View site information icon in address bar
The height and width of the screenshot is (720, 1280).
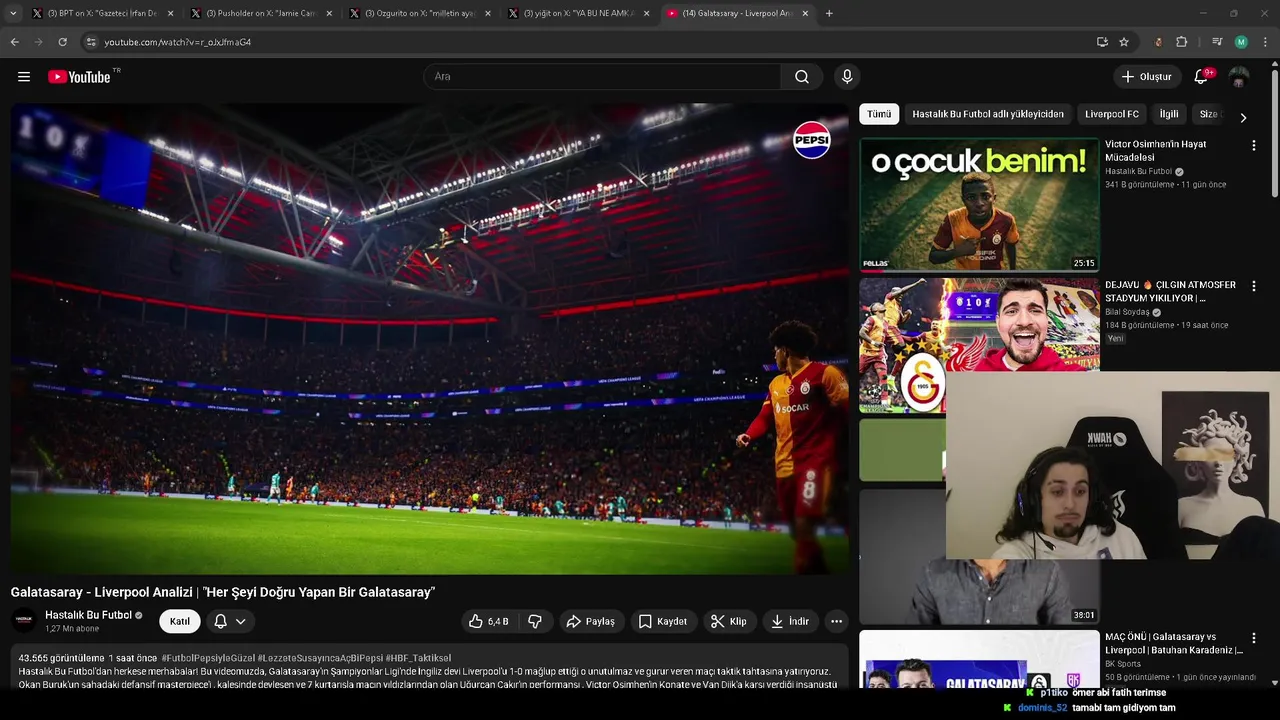coord(90,42)
